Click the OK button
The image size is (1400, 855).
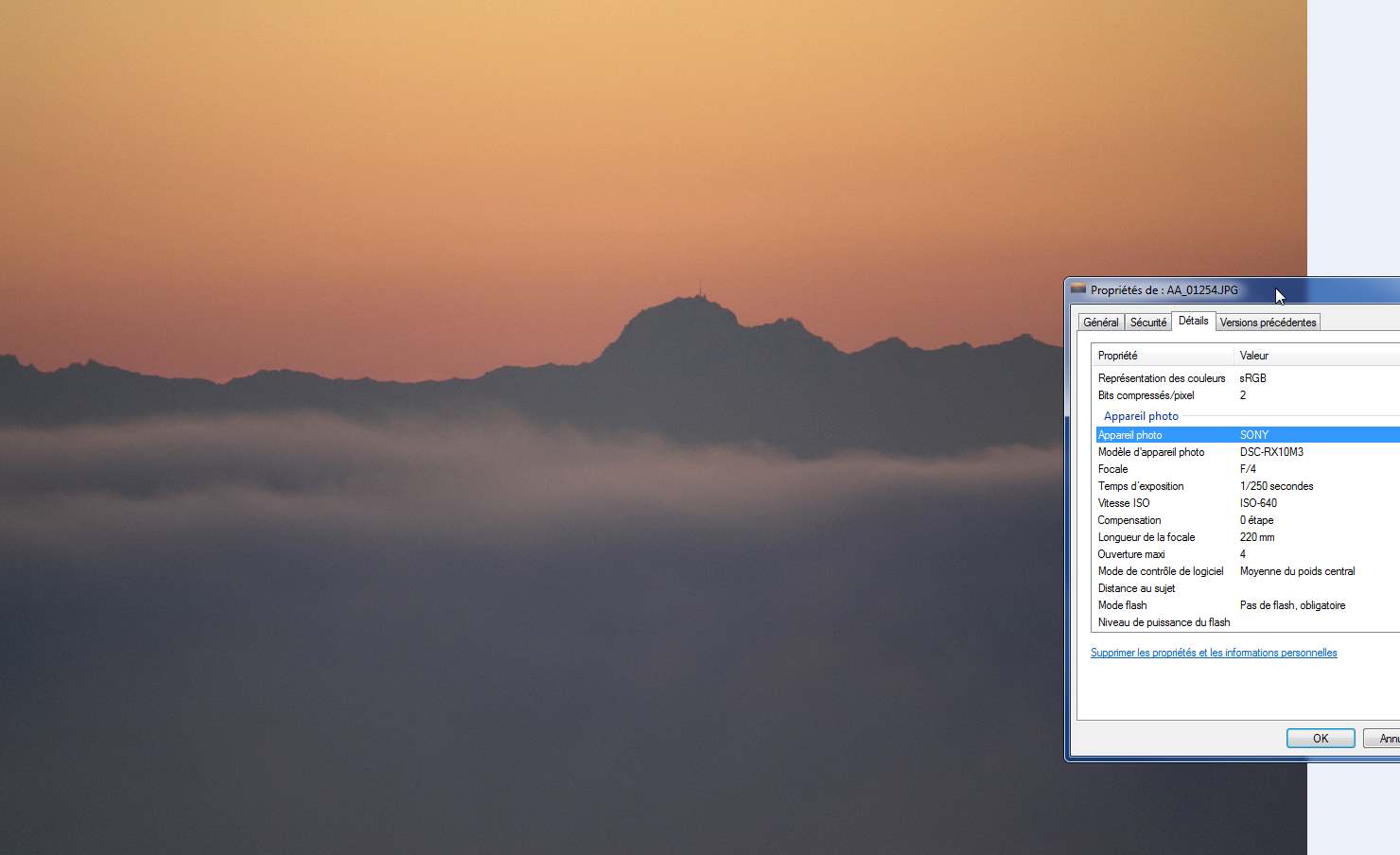coord(1321,739)
